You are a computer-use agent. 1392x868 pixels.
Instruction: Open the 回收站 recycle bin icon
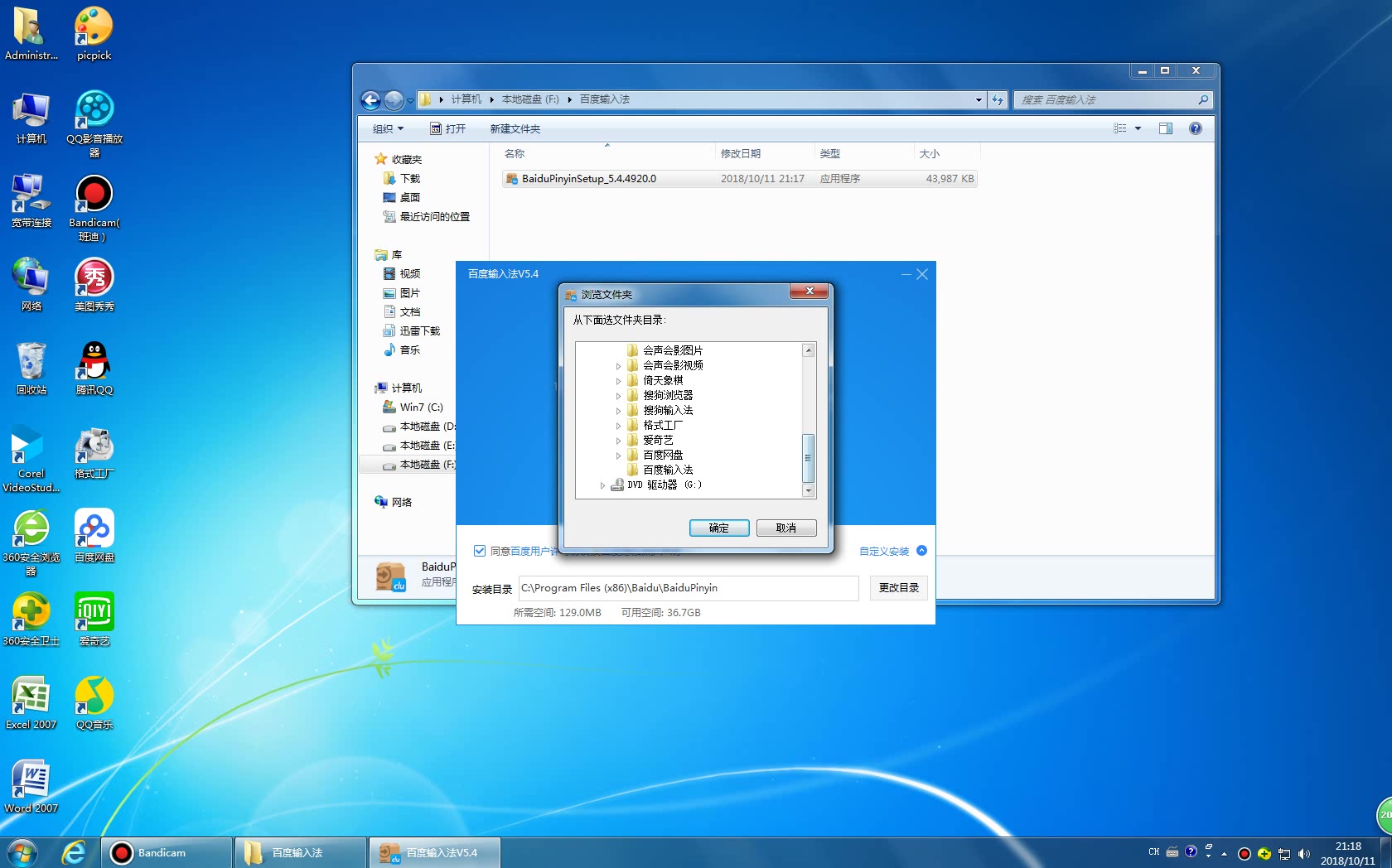[31, 368]
